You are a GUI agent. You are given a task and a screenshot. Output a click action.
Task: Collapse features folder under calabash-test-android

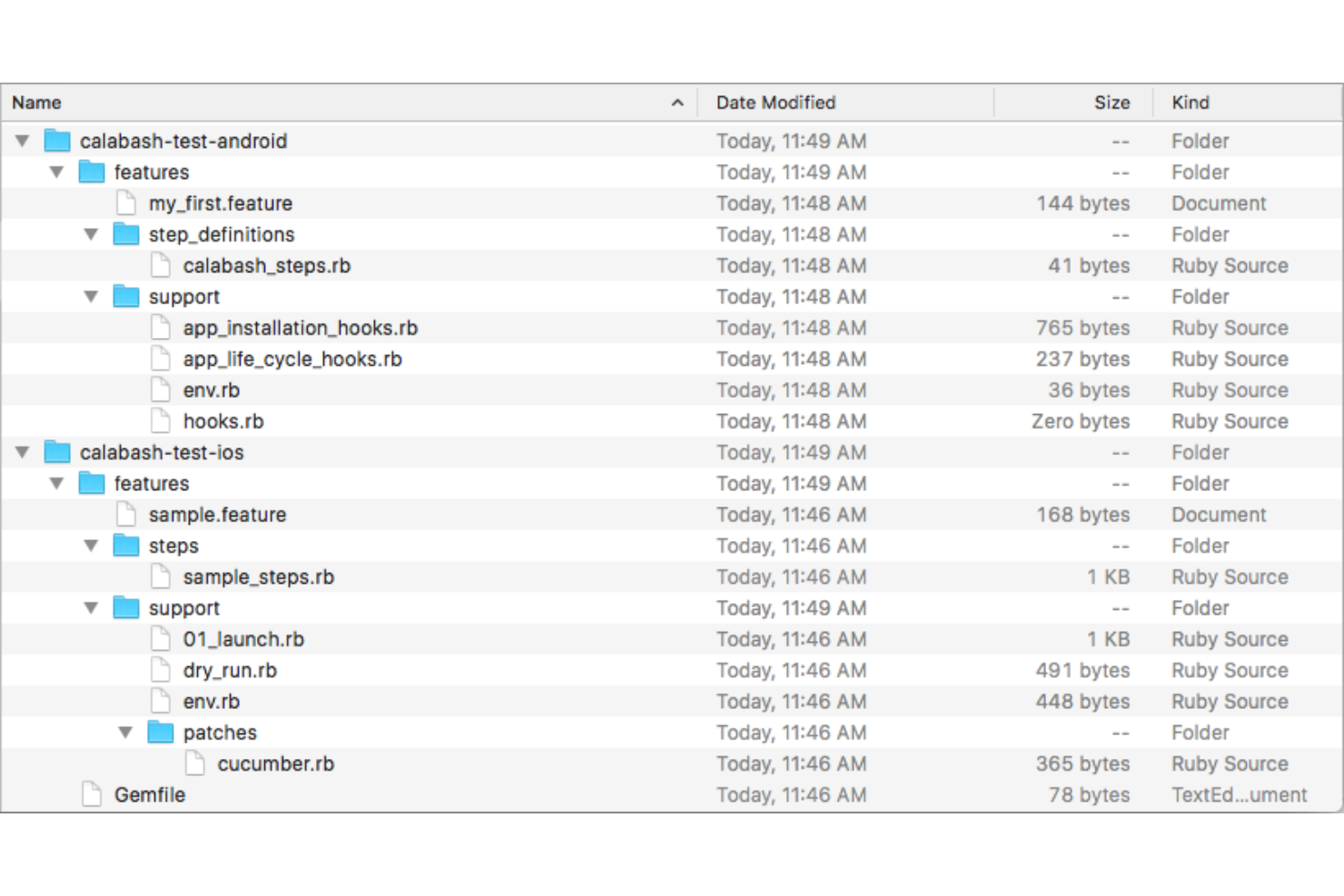click(57, 172)
